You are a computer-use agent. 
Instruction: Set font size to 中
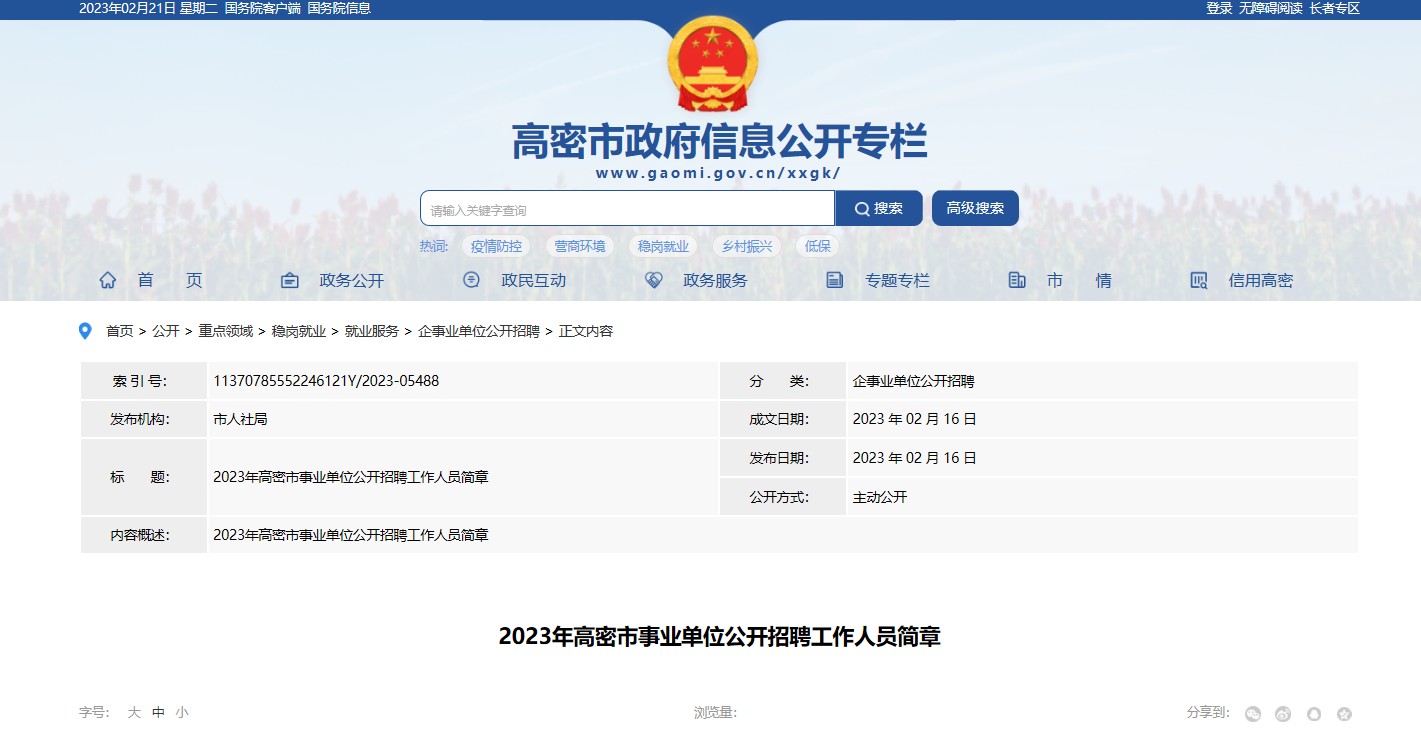coord(158,713)
